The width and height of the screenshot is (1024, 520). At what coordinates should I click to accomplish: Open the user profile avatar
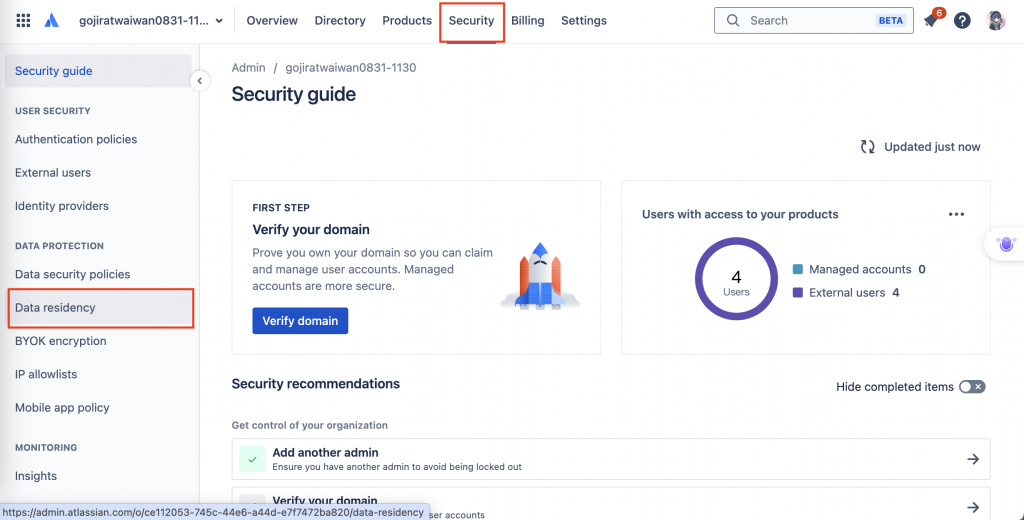(995, 20)
